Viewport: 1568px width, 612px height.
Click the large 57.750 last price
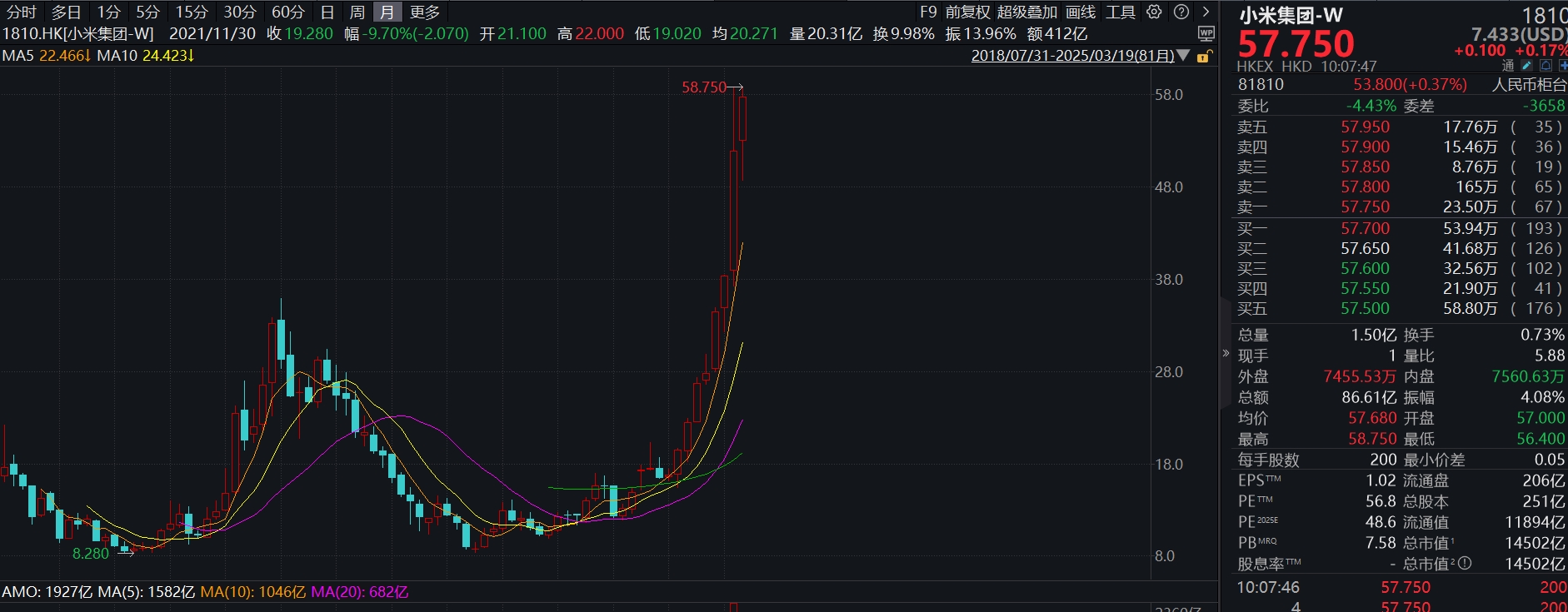[x=1296, y=43]
